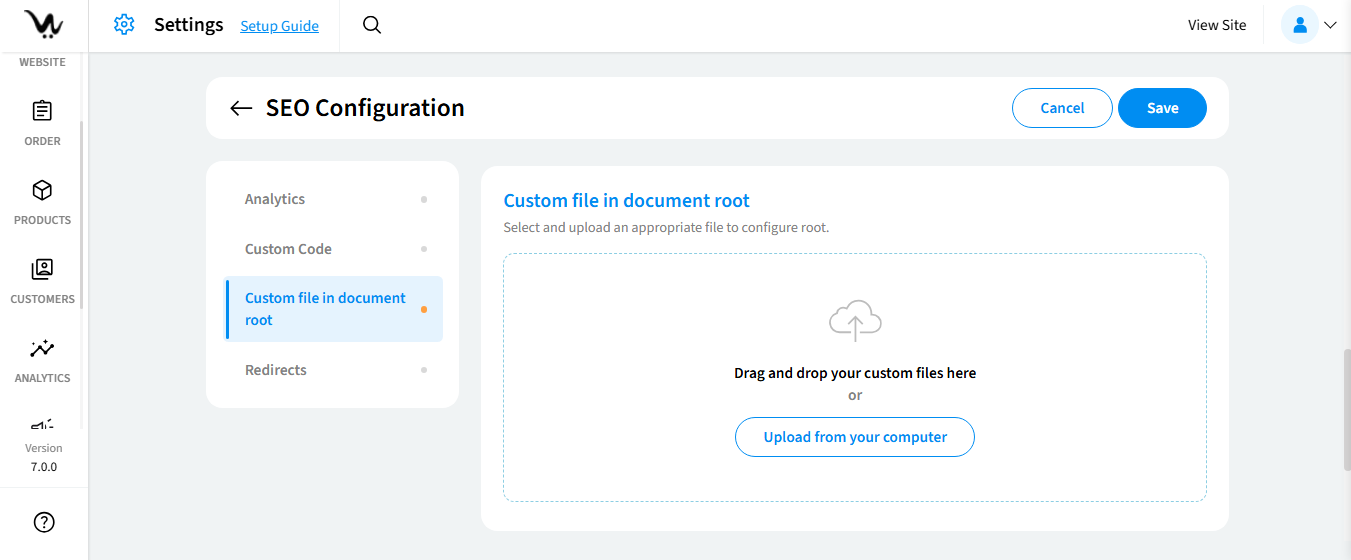The height and width of the screenshot is (560, 1351).
Task: Click the help question mark icon
Action: (44, 522)
